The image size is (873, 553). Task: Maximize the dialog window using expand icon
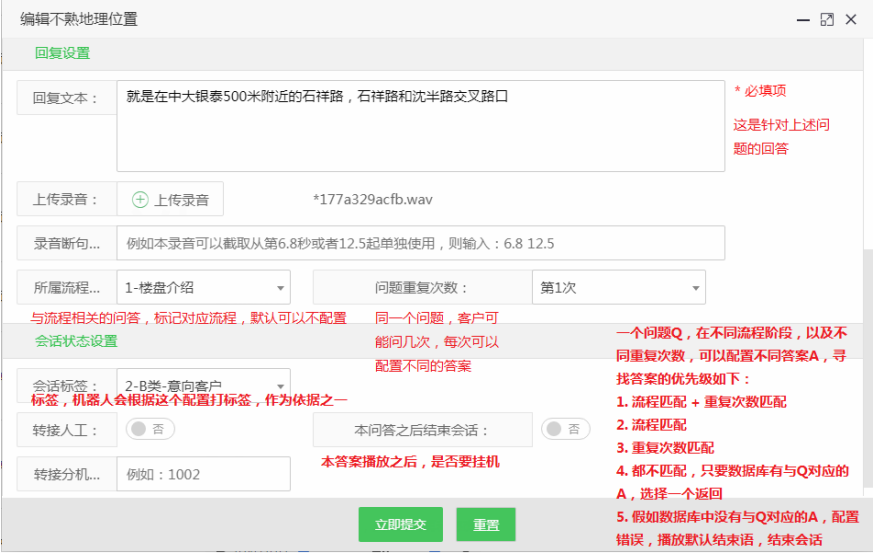827,19
